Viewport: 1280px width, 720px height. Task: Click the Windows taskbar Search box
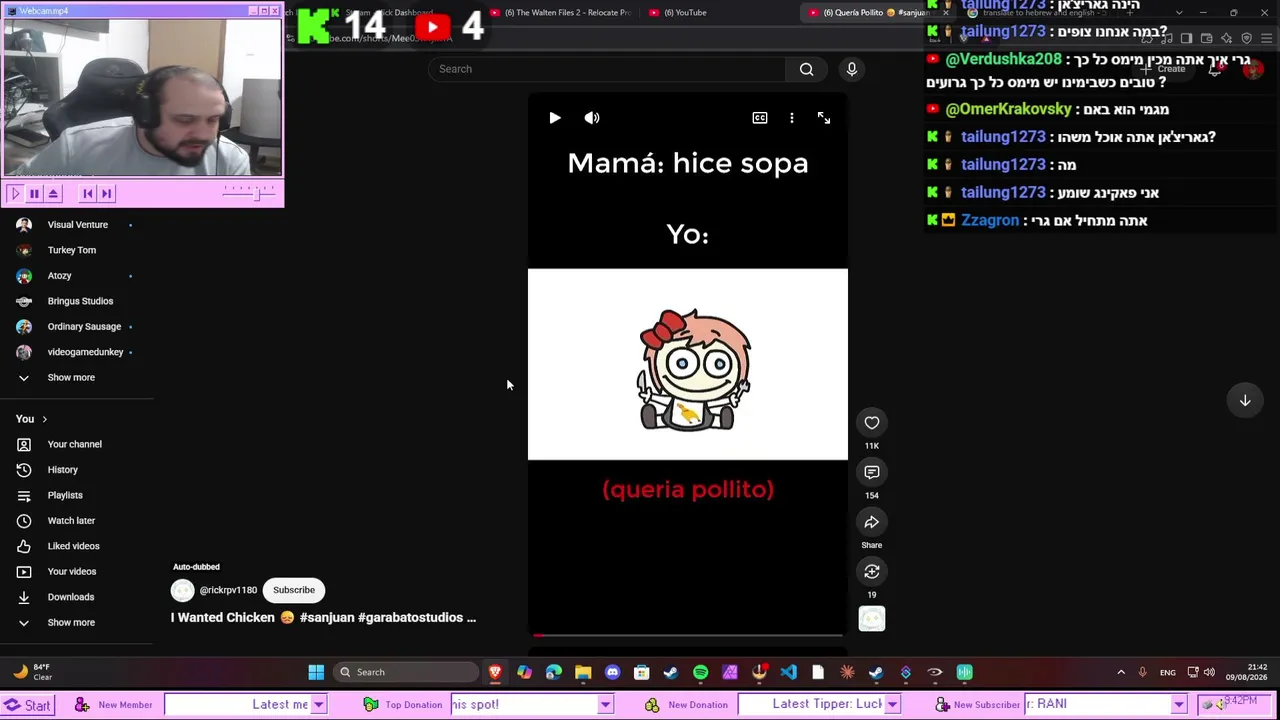(x=406, y=672)
